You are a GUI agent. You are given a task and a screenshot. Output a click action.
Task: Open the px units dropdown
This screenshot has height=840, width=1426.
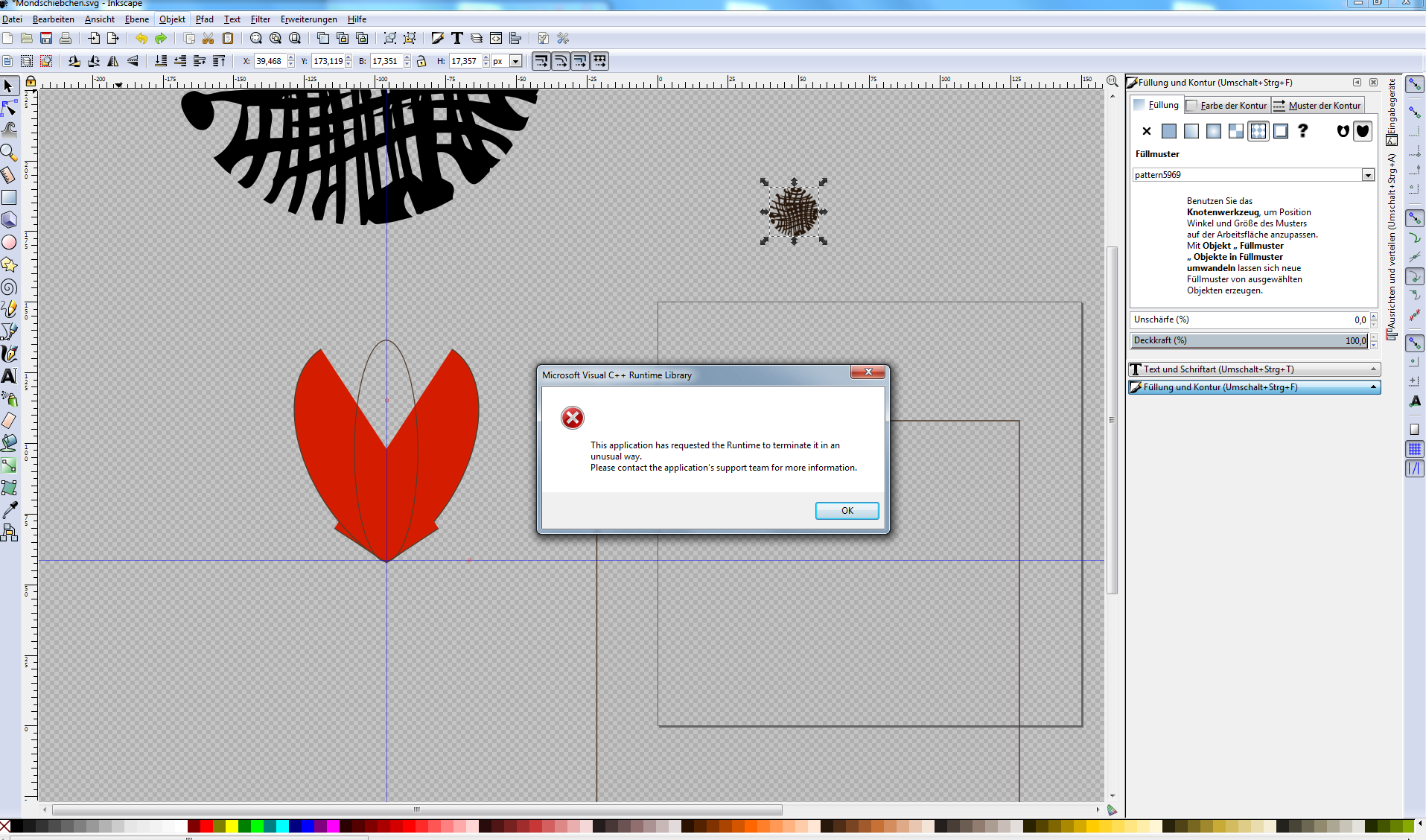coord(515,61)
